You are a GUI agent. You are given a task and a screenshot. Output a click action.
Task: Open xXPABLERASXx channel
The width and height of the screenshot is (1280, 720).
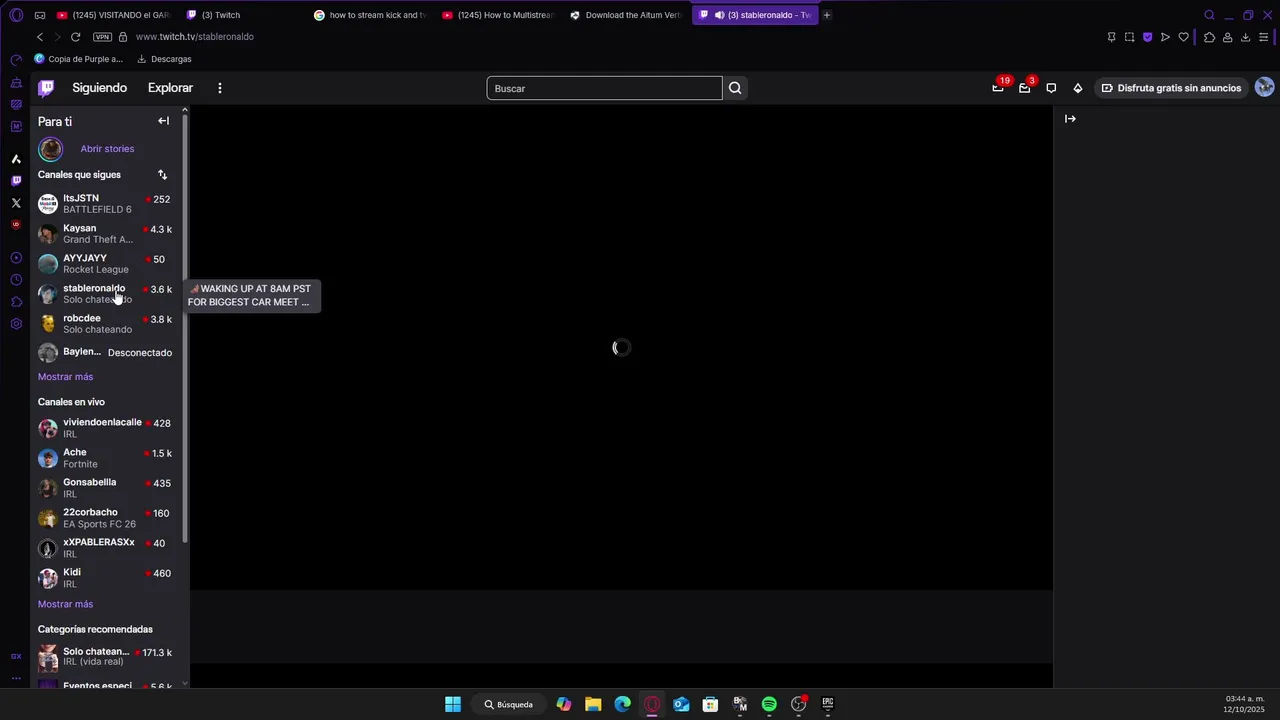pos(108,548)
